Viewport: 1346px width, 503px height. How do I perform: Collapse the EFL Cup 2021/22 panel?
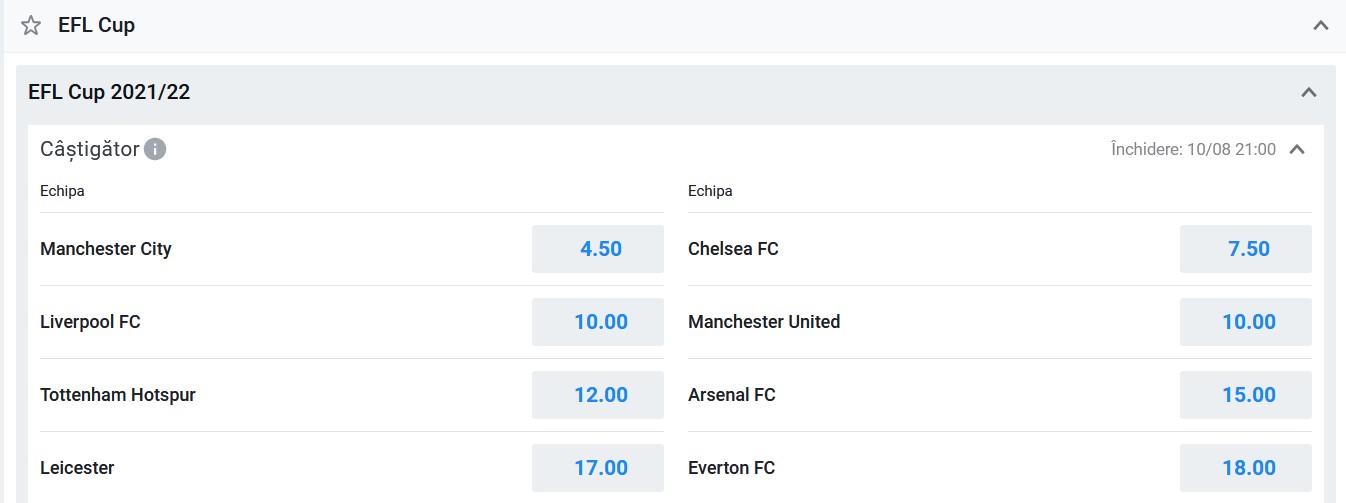coord(1308,92)
